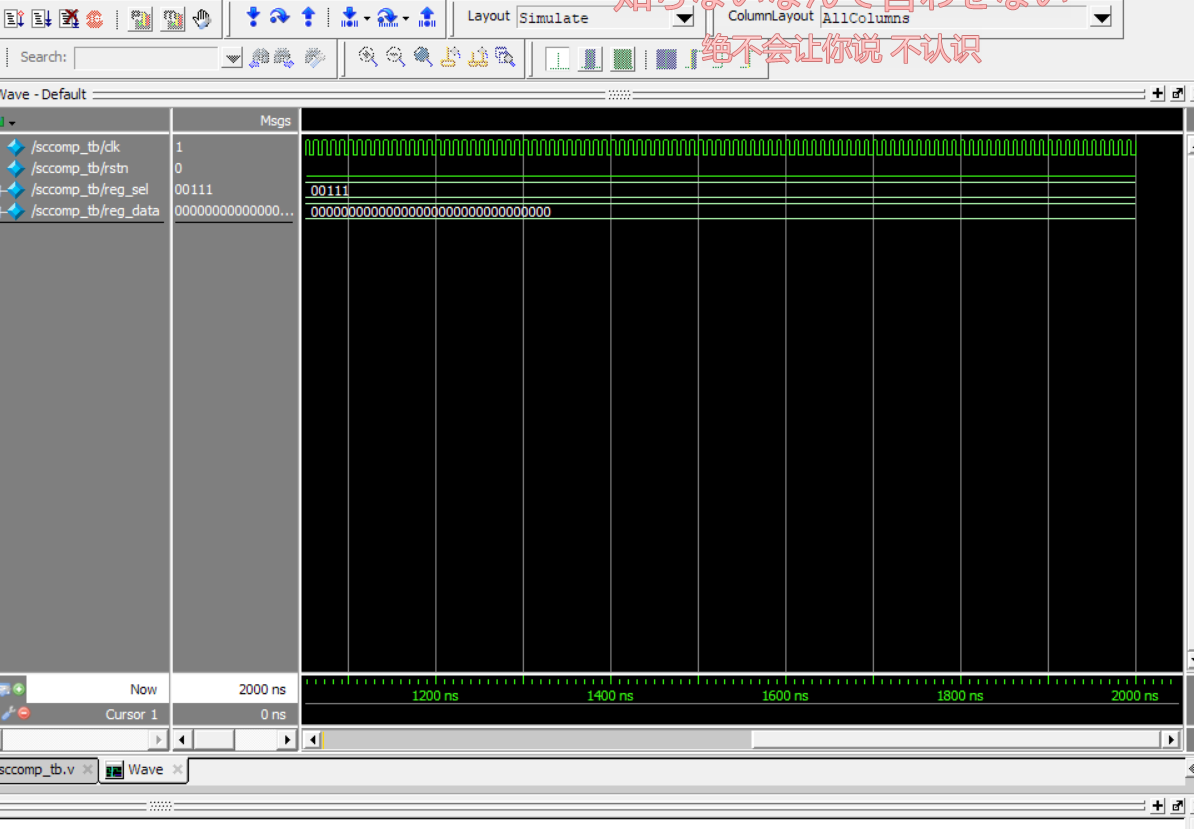Click the red break simulation icon
Screen dimensions: 1194x829
pos(94,18)
